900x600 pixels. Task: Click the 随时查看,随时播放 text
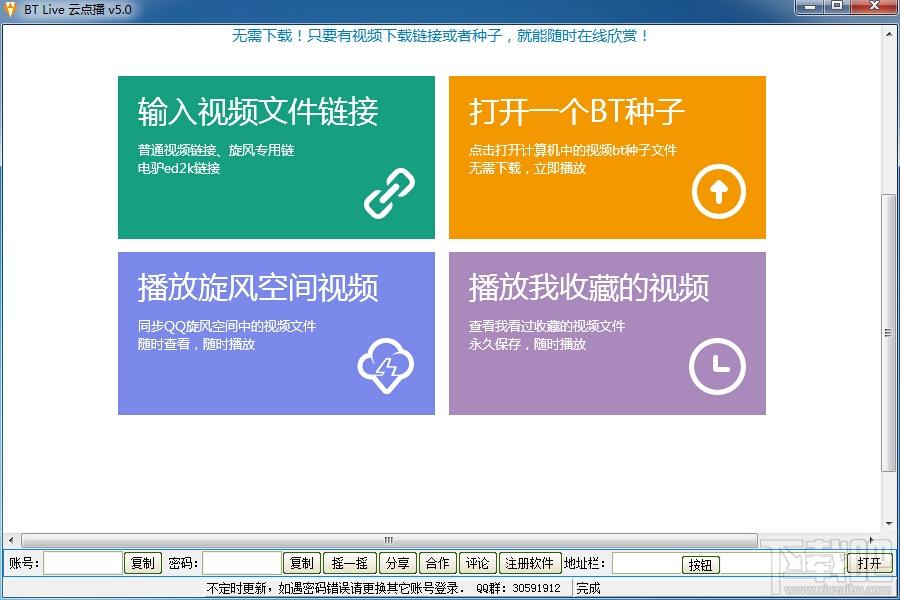point(196,344)
